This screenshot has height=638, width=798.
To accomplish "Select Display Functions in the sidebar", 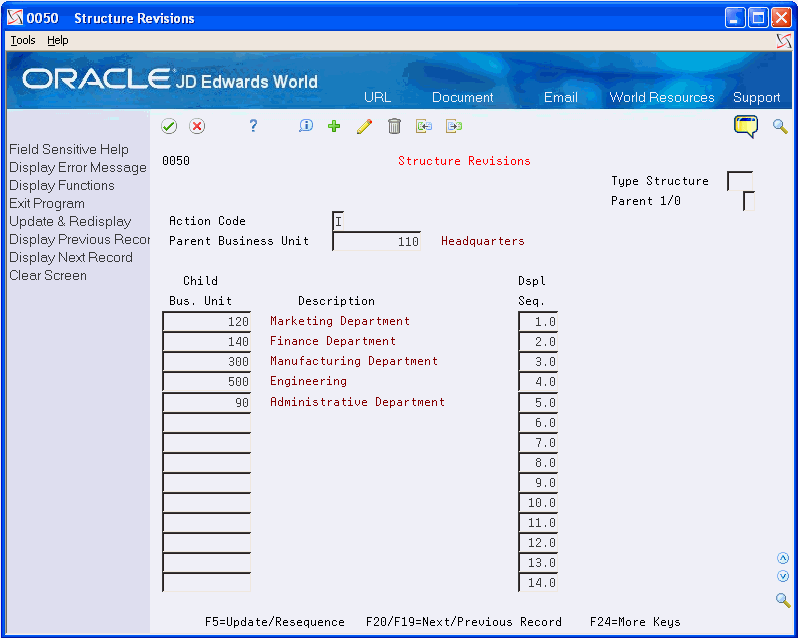I will [62, 185].
